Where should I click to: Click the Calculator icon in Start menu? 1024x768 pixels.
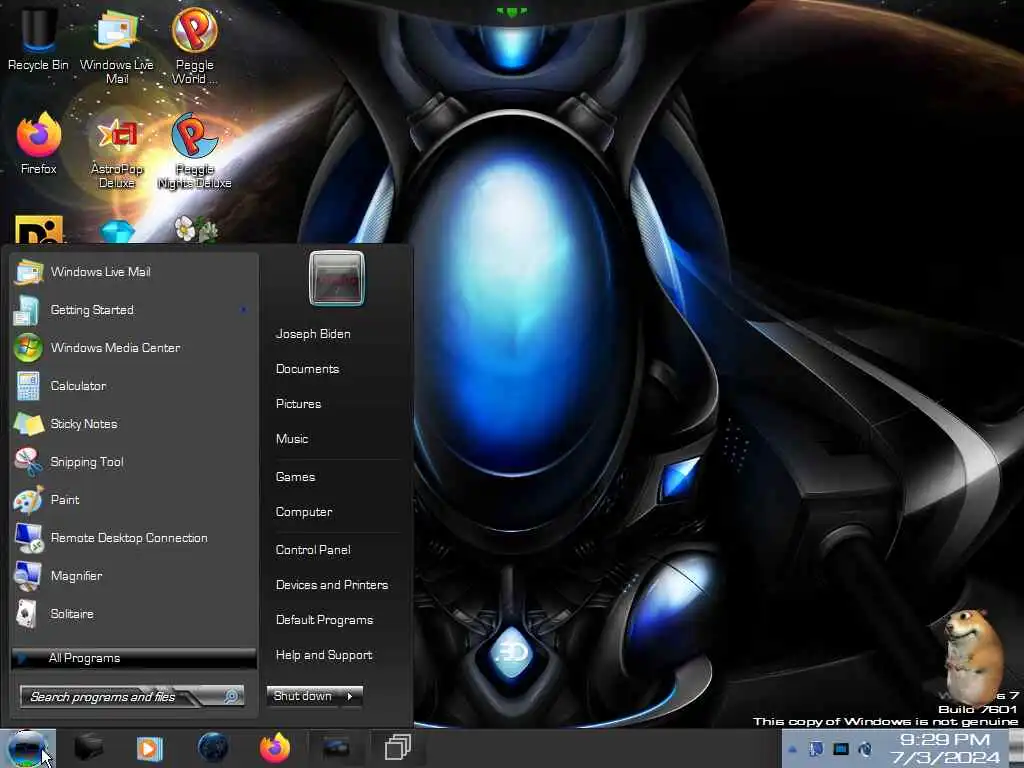pyautogui.click(x=28, y=386)
